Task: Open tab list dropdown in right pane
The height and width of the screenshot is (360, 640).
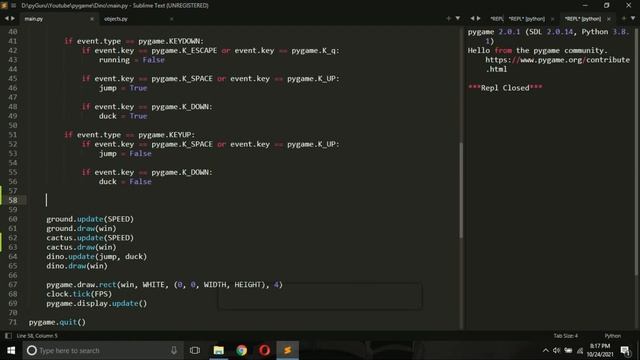Action: click(x=633, y=18)
